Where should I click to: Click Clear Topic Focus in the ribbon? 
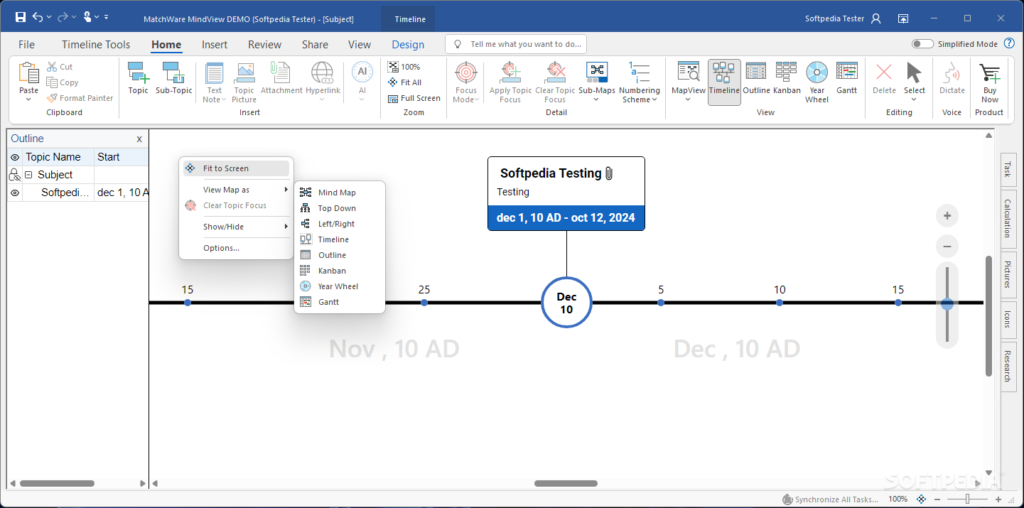pos(555,82)
